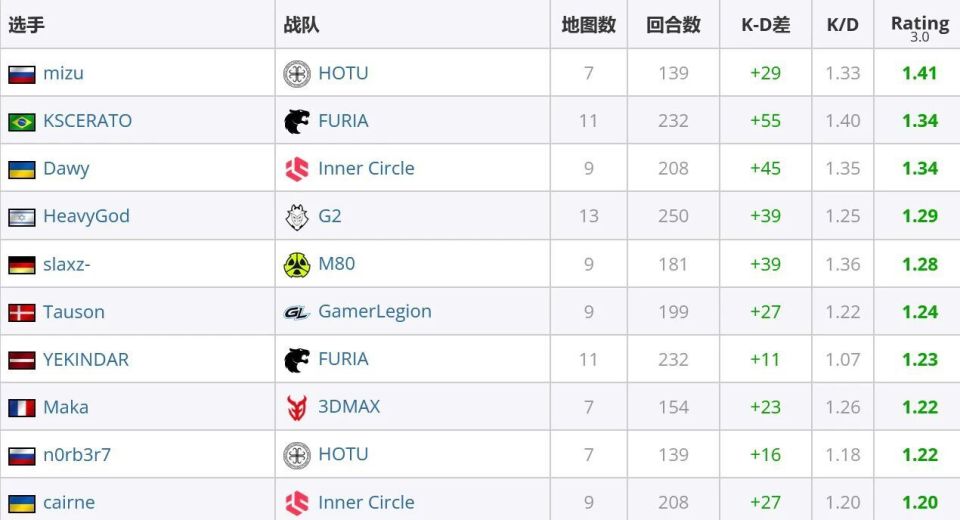This screenshot has height=520, width=960.
Task: Click the M80 team logo icon
Action: click(297, 264)
